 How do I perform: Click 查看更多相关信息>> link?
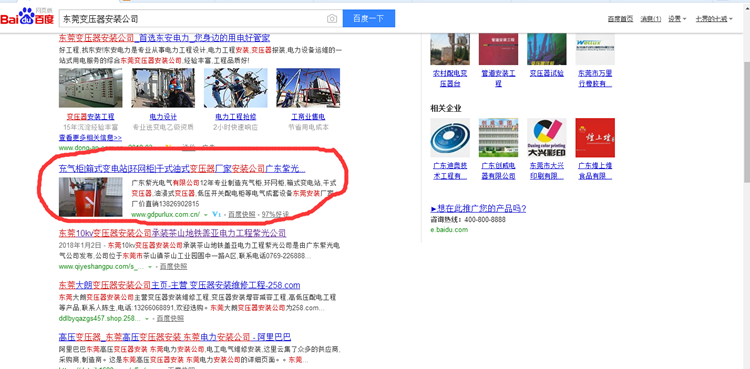tap(90, 137)
